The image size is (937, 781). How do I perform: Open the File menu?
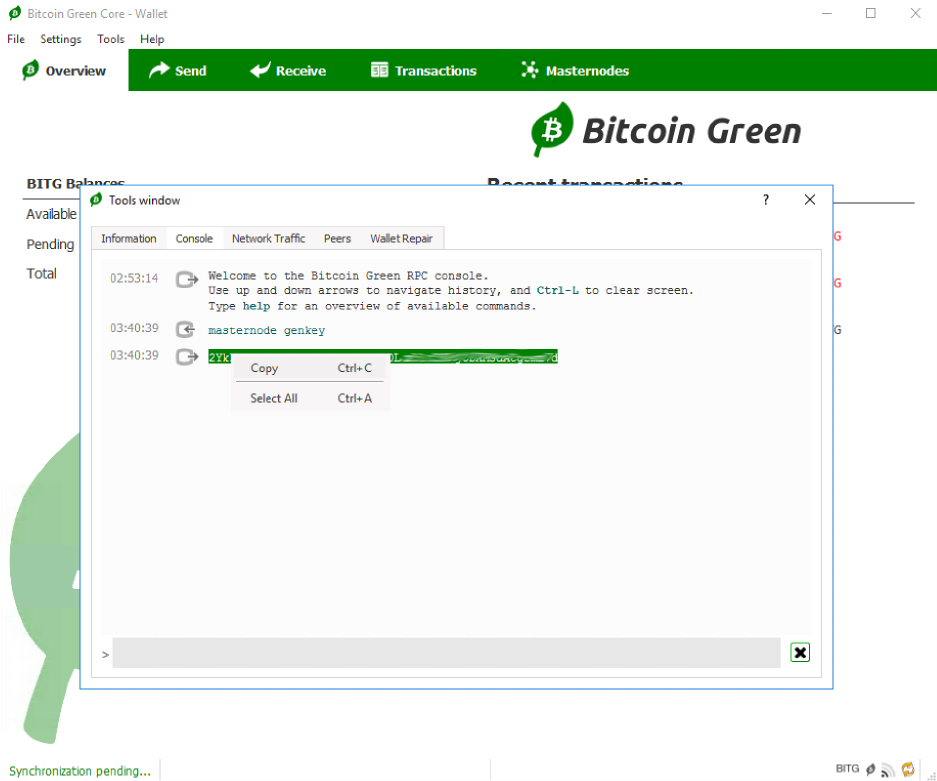click(16, 39)
